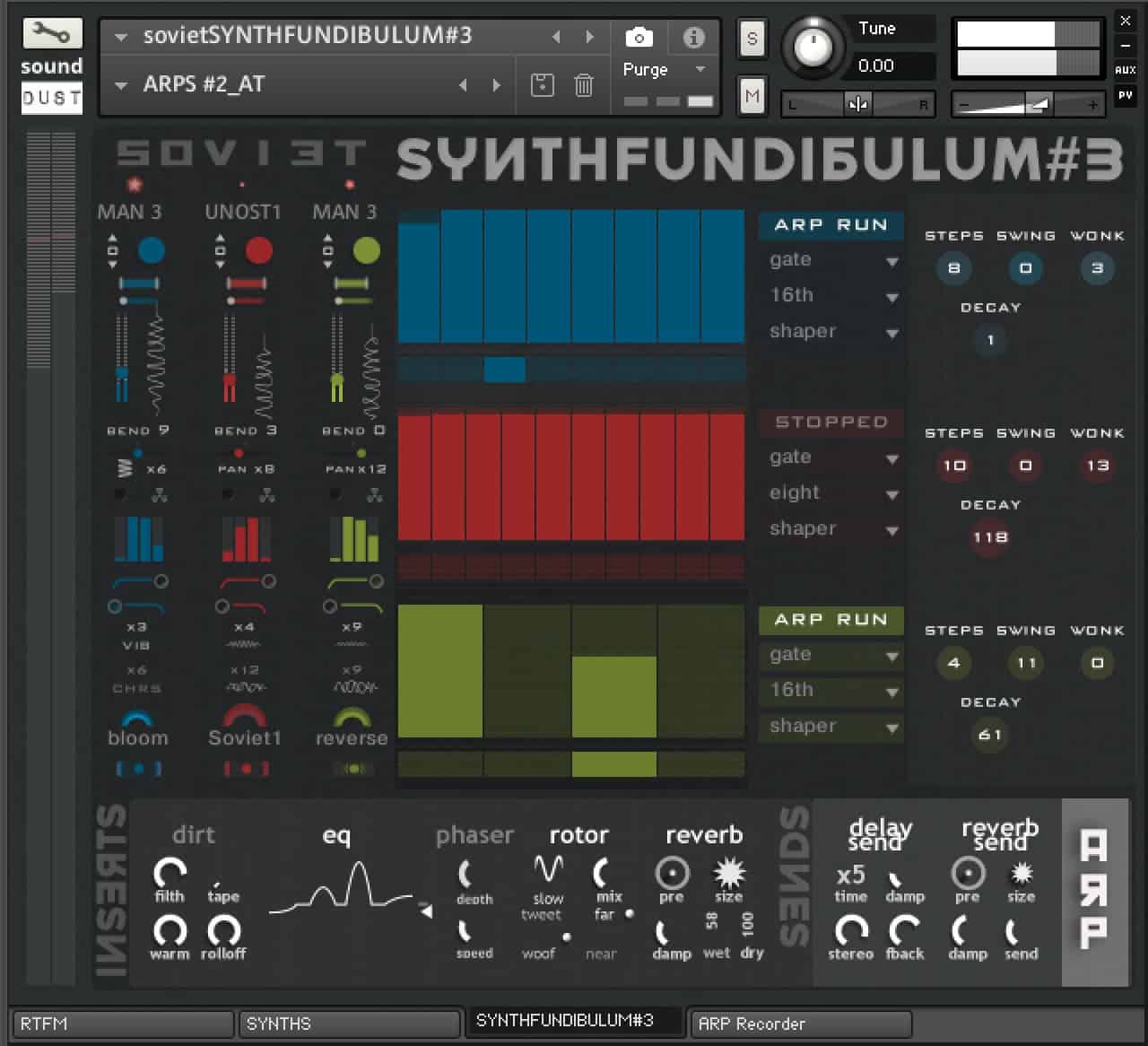
Task: Switch to the SYNTHS tab
Action: click(349, 1024)
